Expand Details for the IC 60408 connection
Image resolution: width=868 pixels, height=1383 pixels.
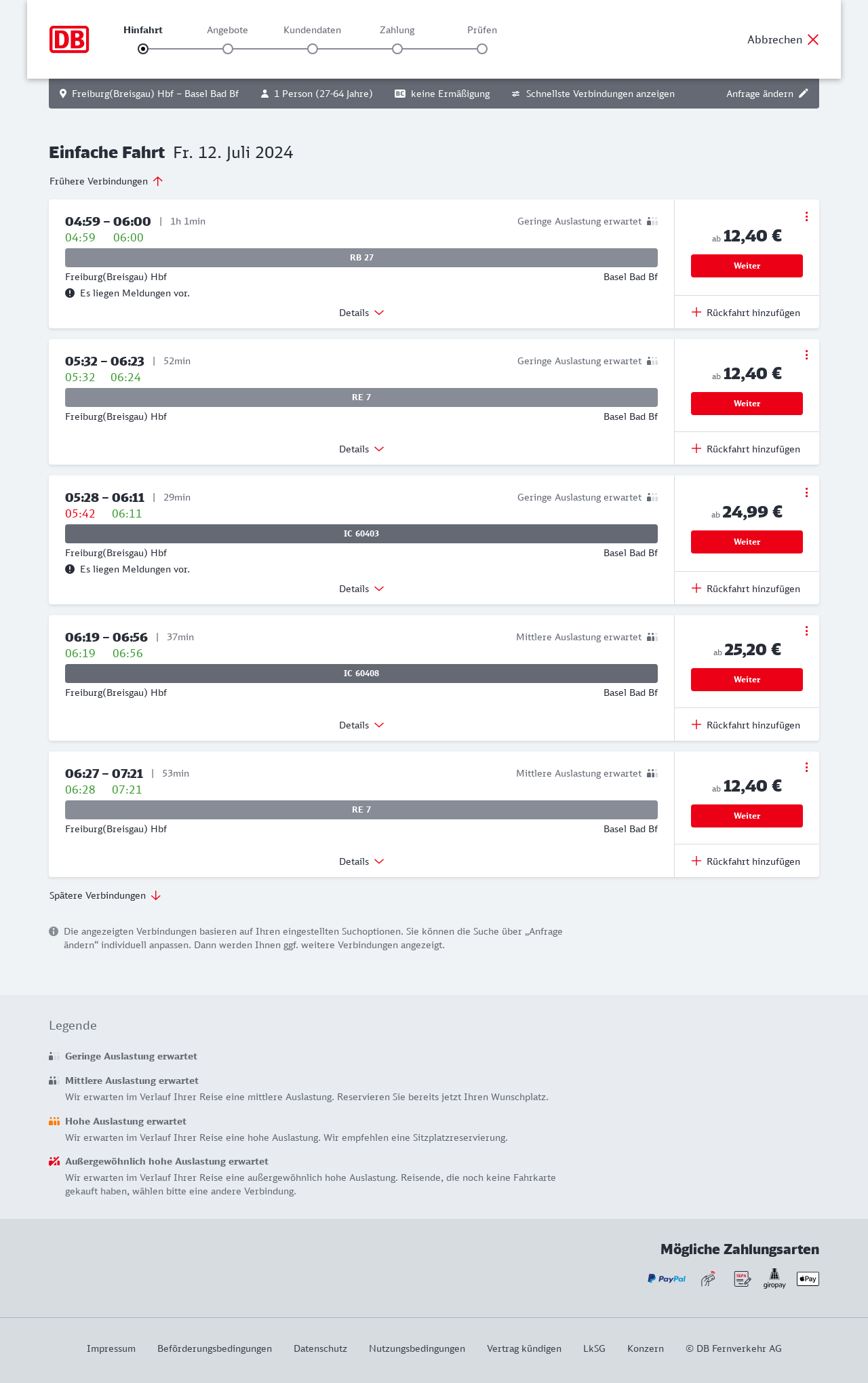(x=361, y=725)
